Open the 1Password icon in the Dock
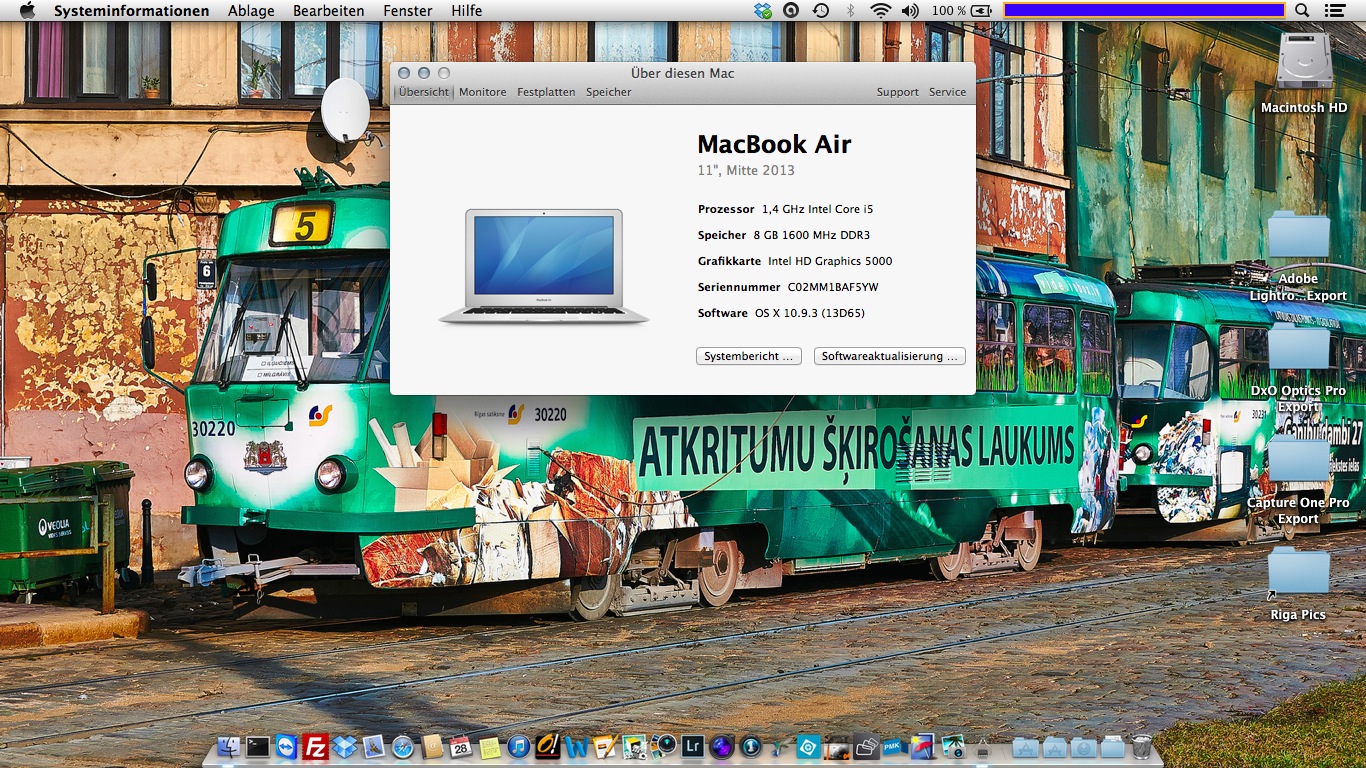Image resolution: width=1366 pixels, height=768 pixels. pyautogui.click(x=751, y=747)
